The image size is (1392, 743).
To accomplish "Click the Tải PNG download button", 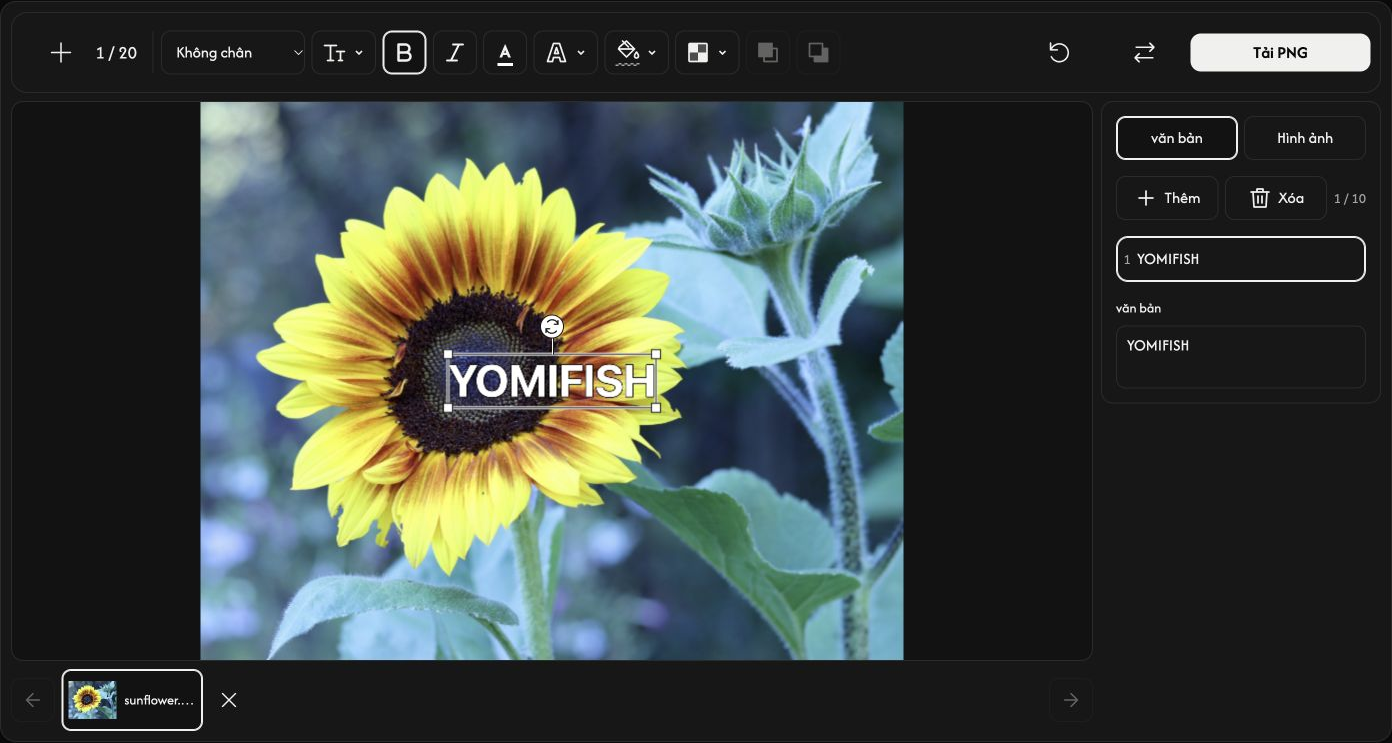I will click(1280, 53).
